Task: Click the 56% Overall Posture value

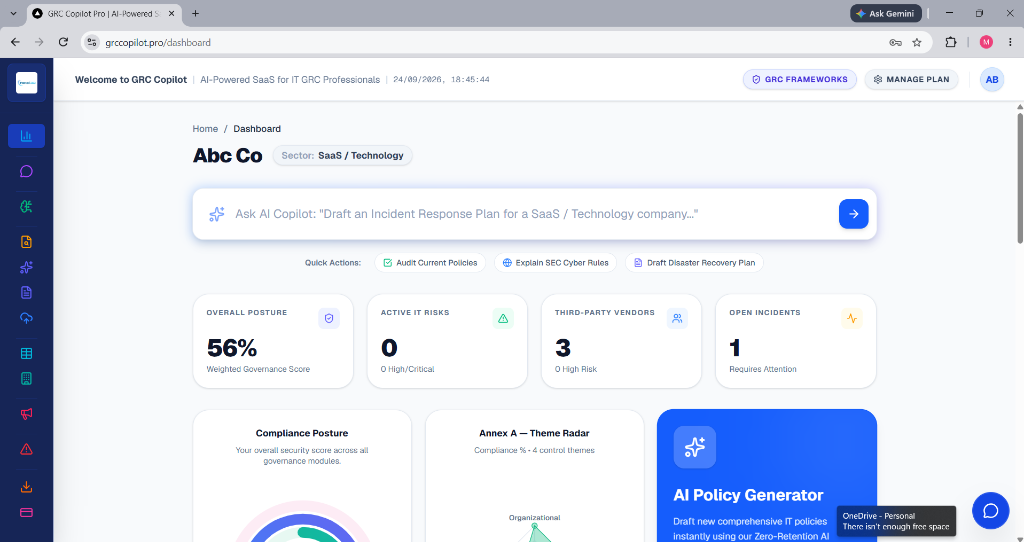Action: [232, 348]
